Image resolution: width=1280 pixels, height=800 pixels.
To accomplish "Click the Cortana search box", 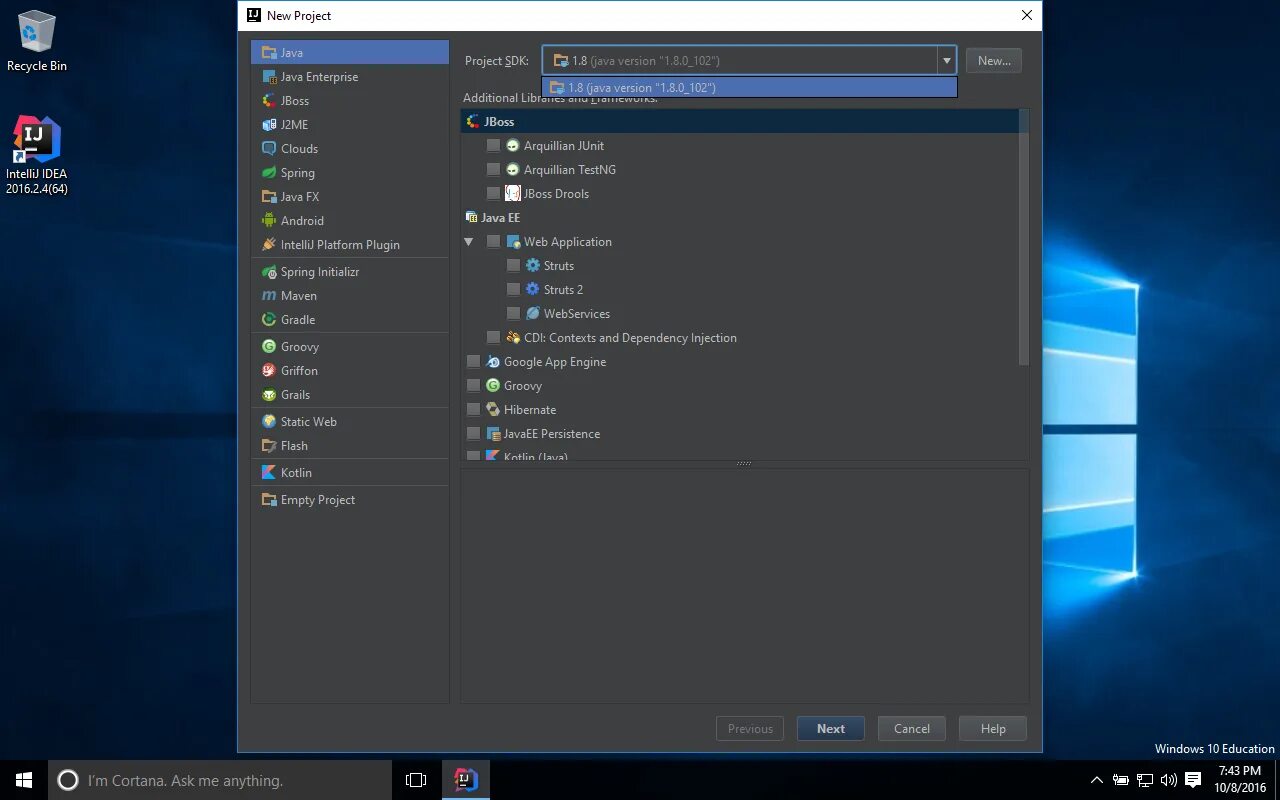I will pos(220,780).
